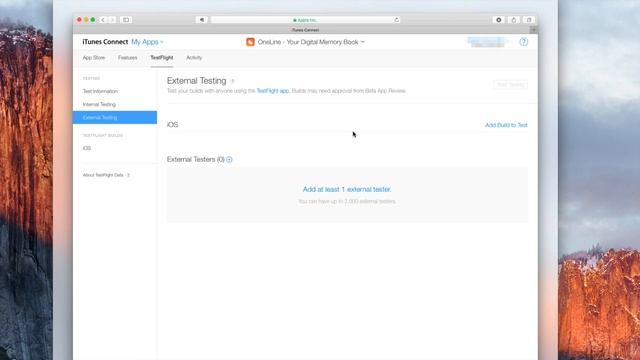
Task: Select the TestFlight tab
Action: 162,58
